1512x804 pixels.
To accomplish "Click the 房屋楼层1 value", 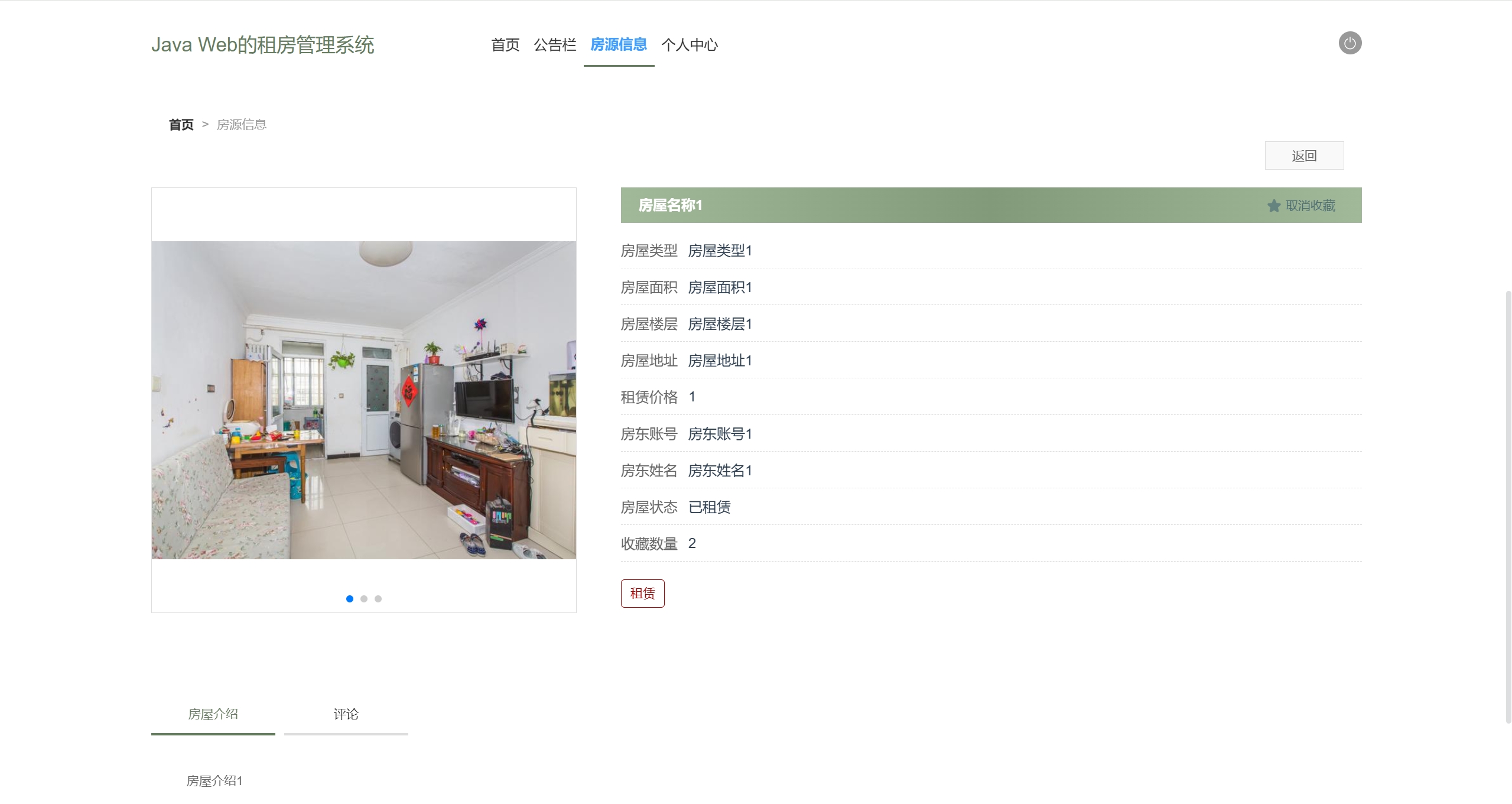I will (720, 324).
